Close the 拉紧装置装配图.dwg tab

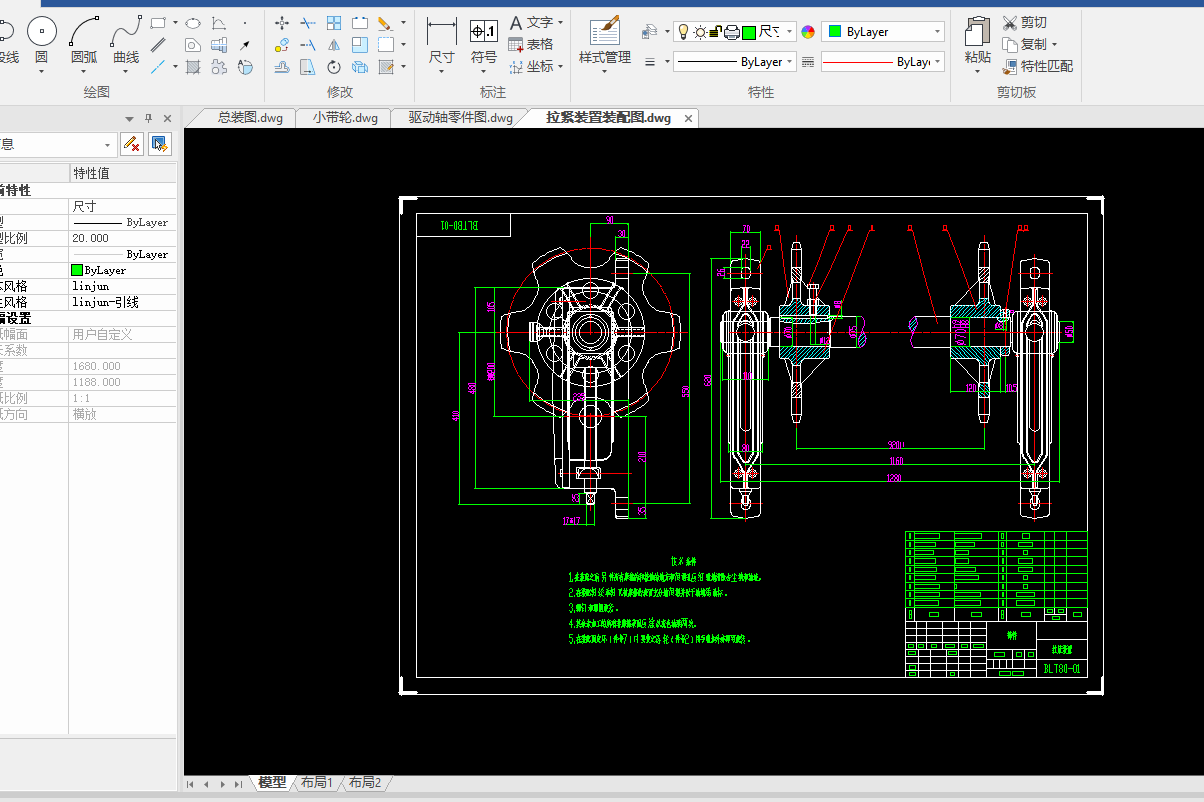[688, 119]
